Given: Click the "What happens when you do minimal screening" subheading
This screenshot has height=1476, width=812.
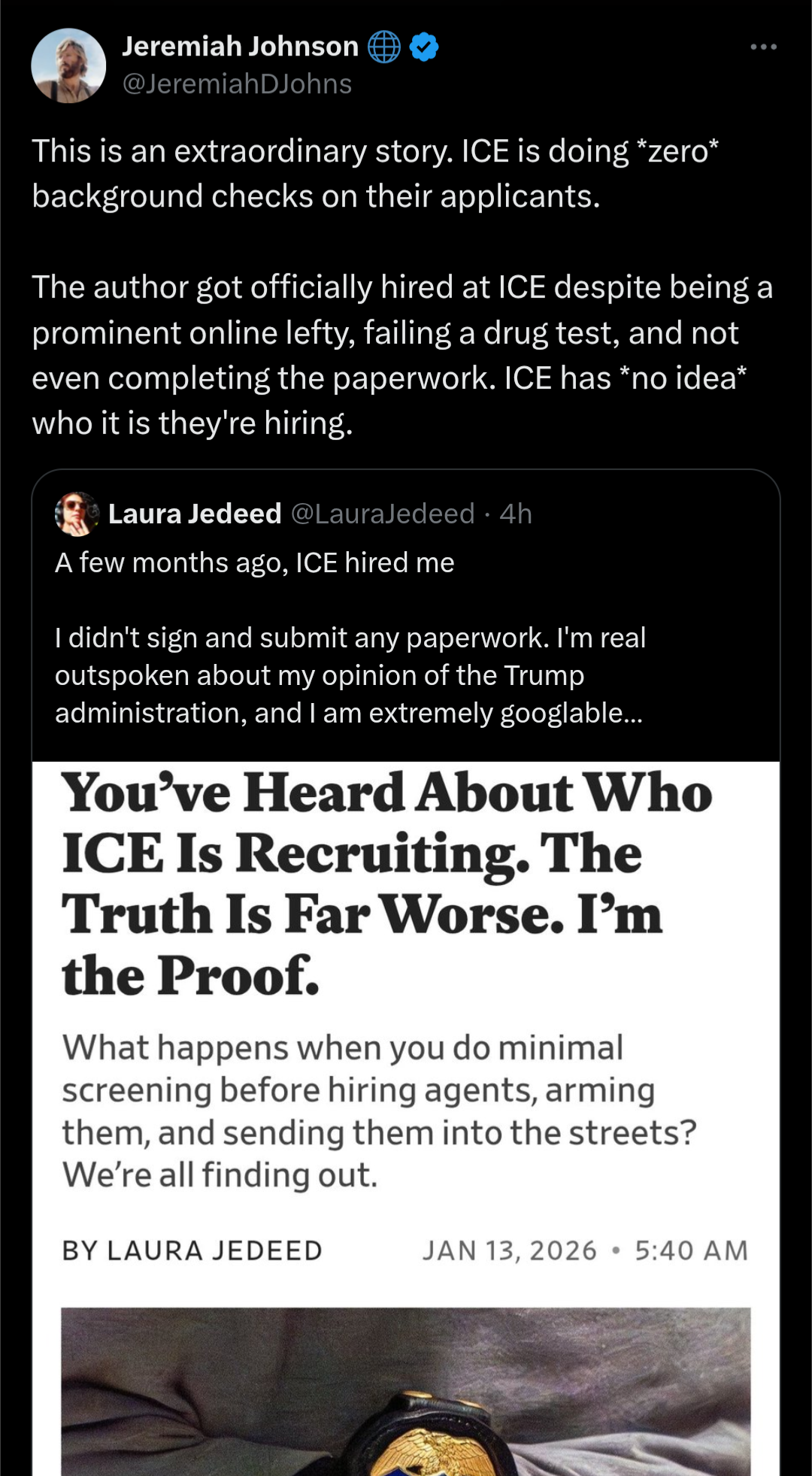Looking at the screenshot, I should pos(379,1111).
